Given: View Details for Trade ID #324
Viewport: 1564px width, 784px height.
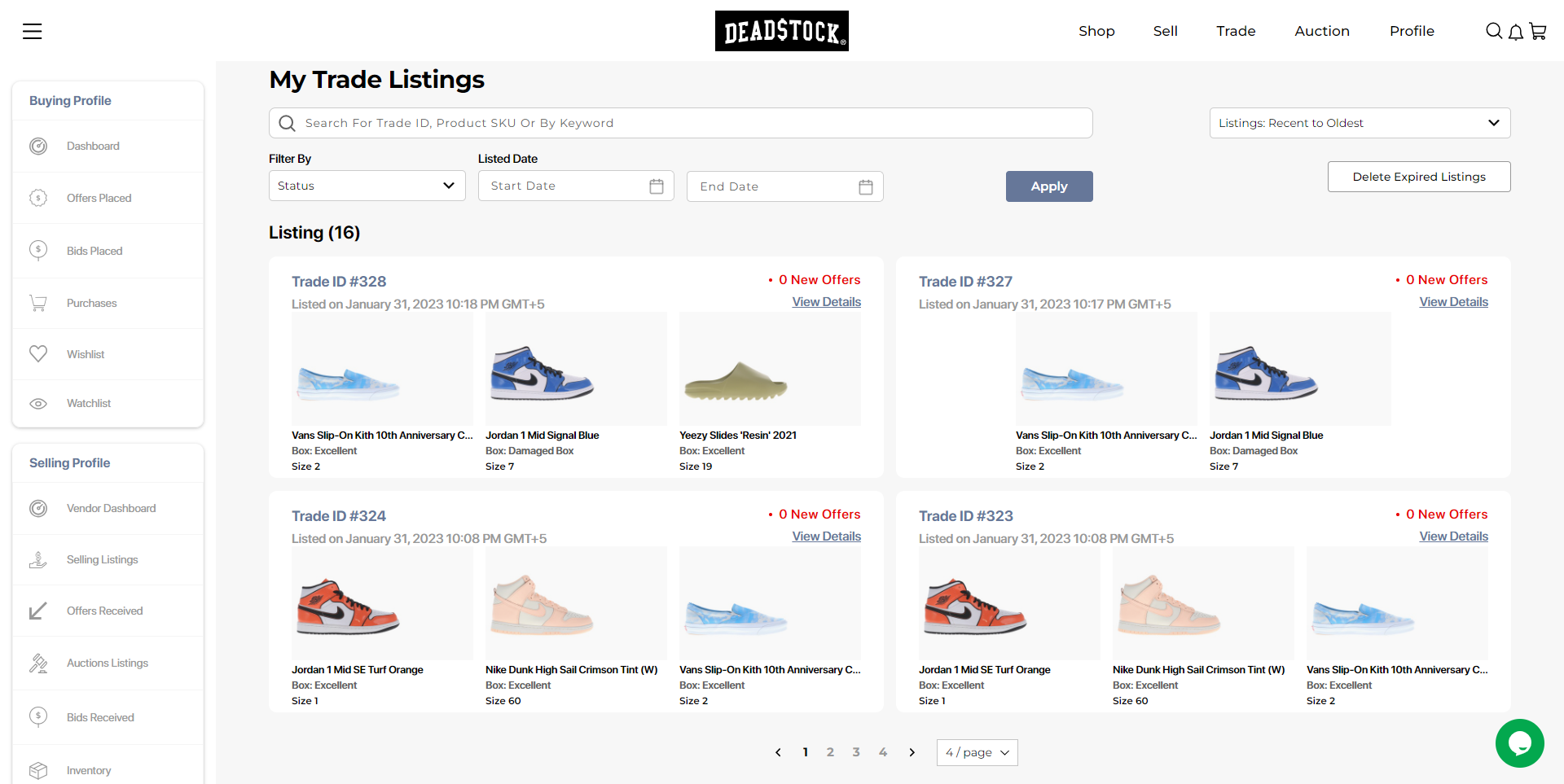Looking at the screenshot, I should [x=826, y=537].
